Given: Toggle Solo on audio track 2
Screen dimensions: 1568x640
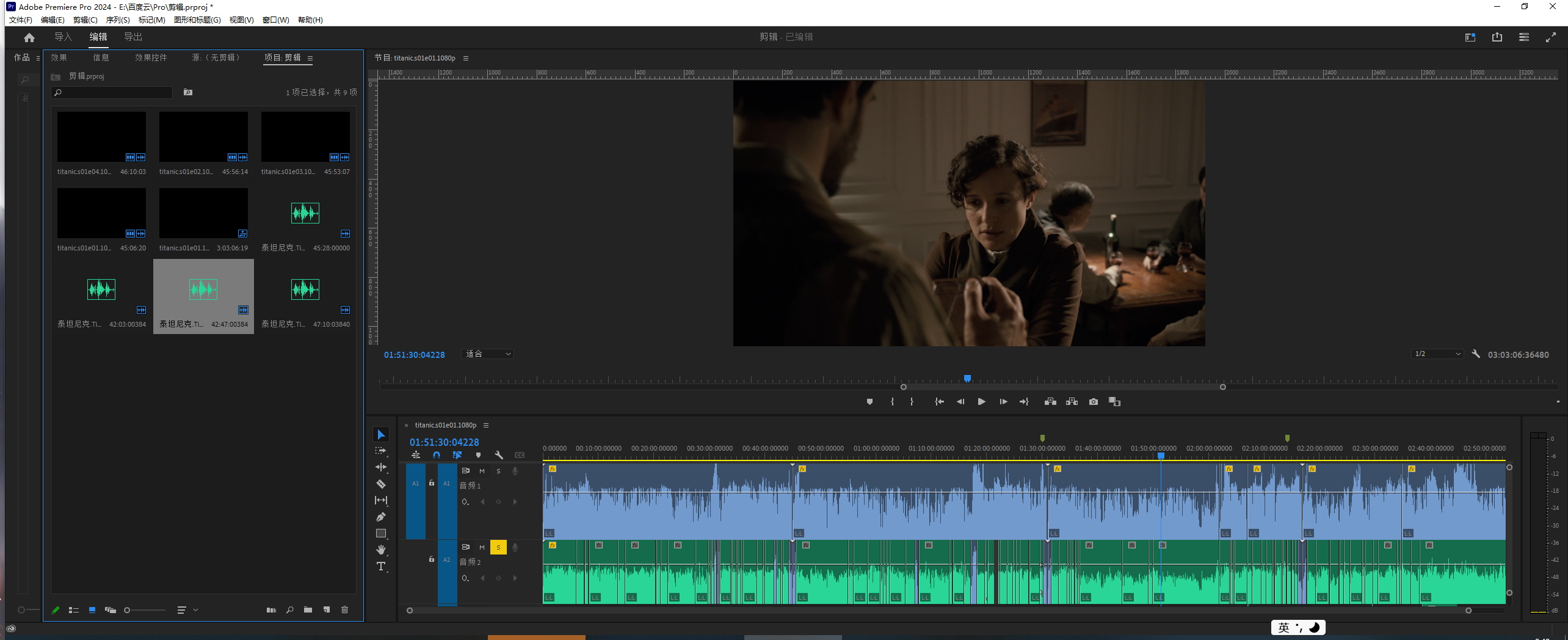Looking at the screenshot, I should (x=498, y=547).
